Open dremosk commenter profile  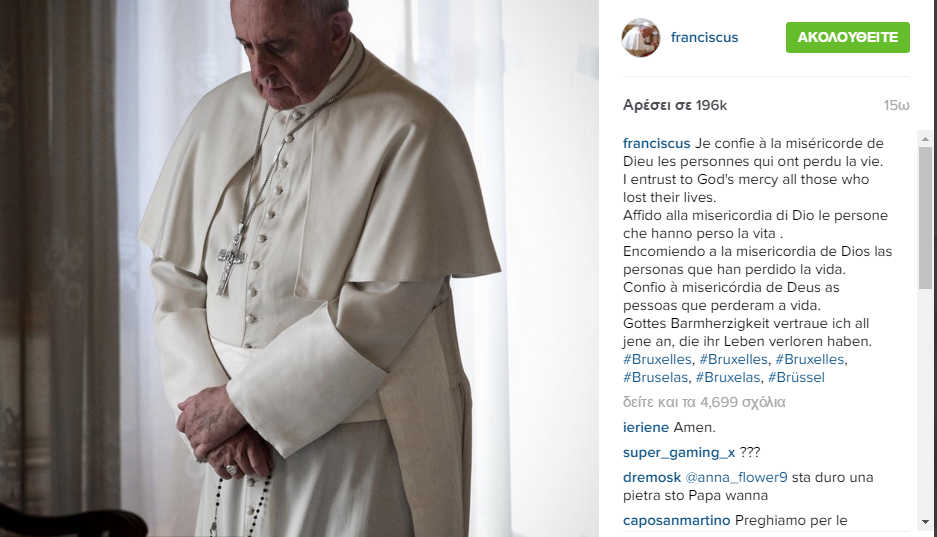[652, 478]
